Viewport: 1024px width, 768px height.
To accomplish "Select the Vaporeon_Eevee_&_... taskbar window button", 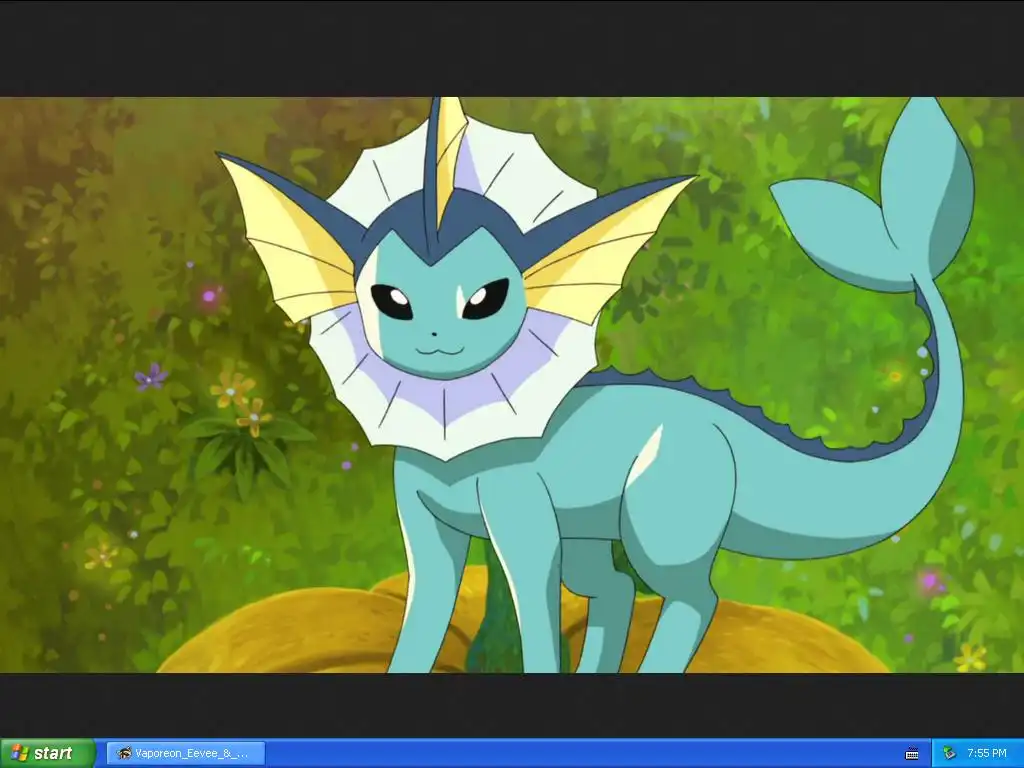I will pos(185,754).
